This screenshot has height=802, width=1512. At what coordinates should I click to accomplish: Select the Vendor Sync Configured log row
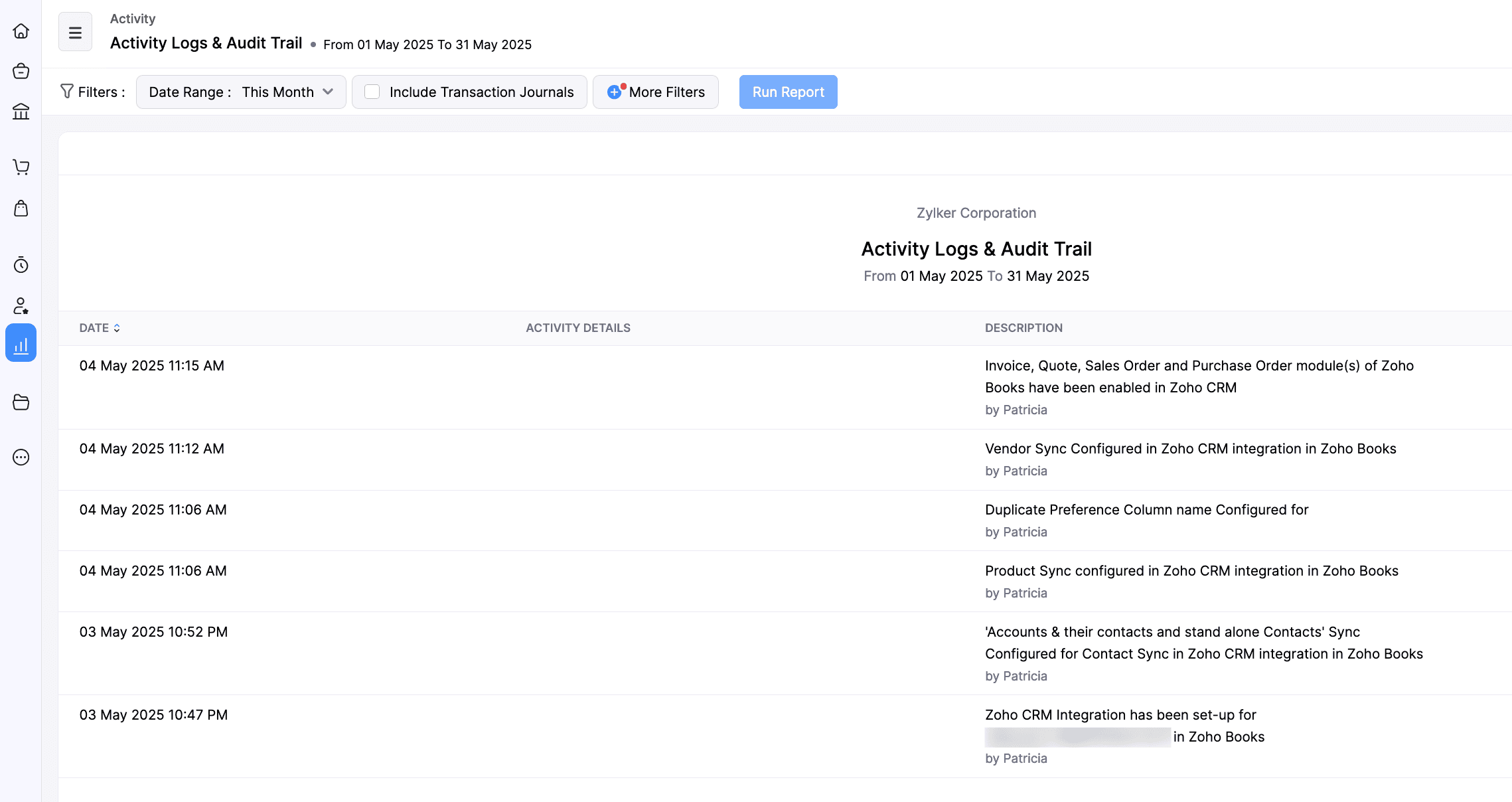(1190, 449)
